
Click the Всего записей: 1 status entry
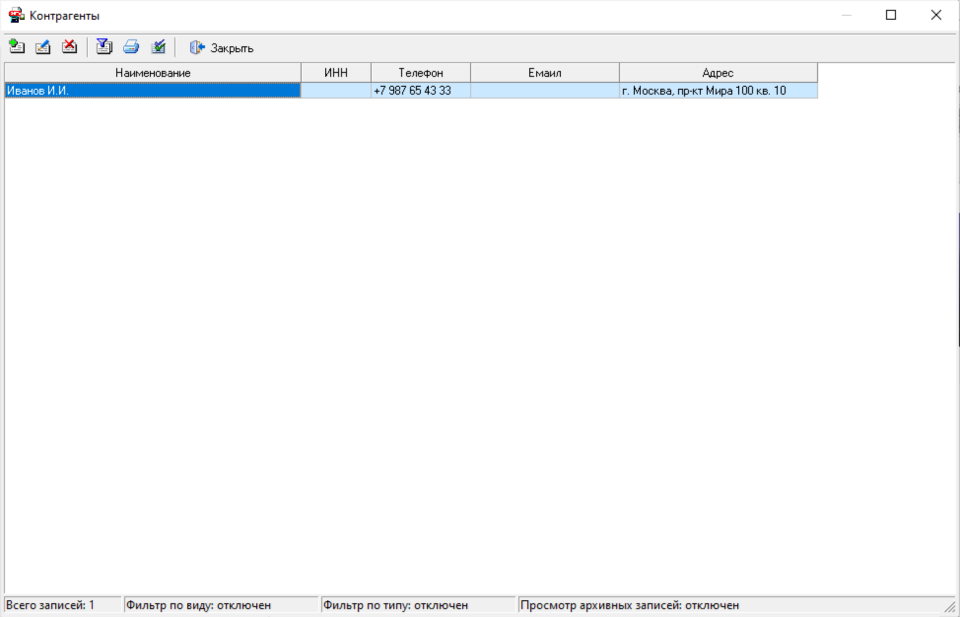(x=62, y=605)
